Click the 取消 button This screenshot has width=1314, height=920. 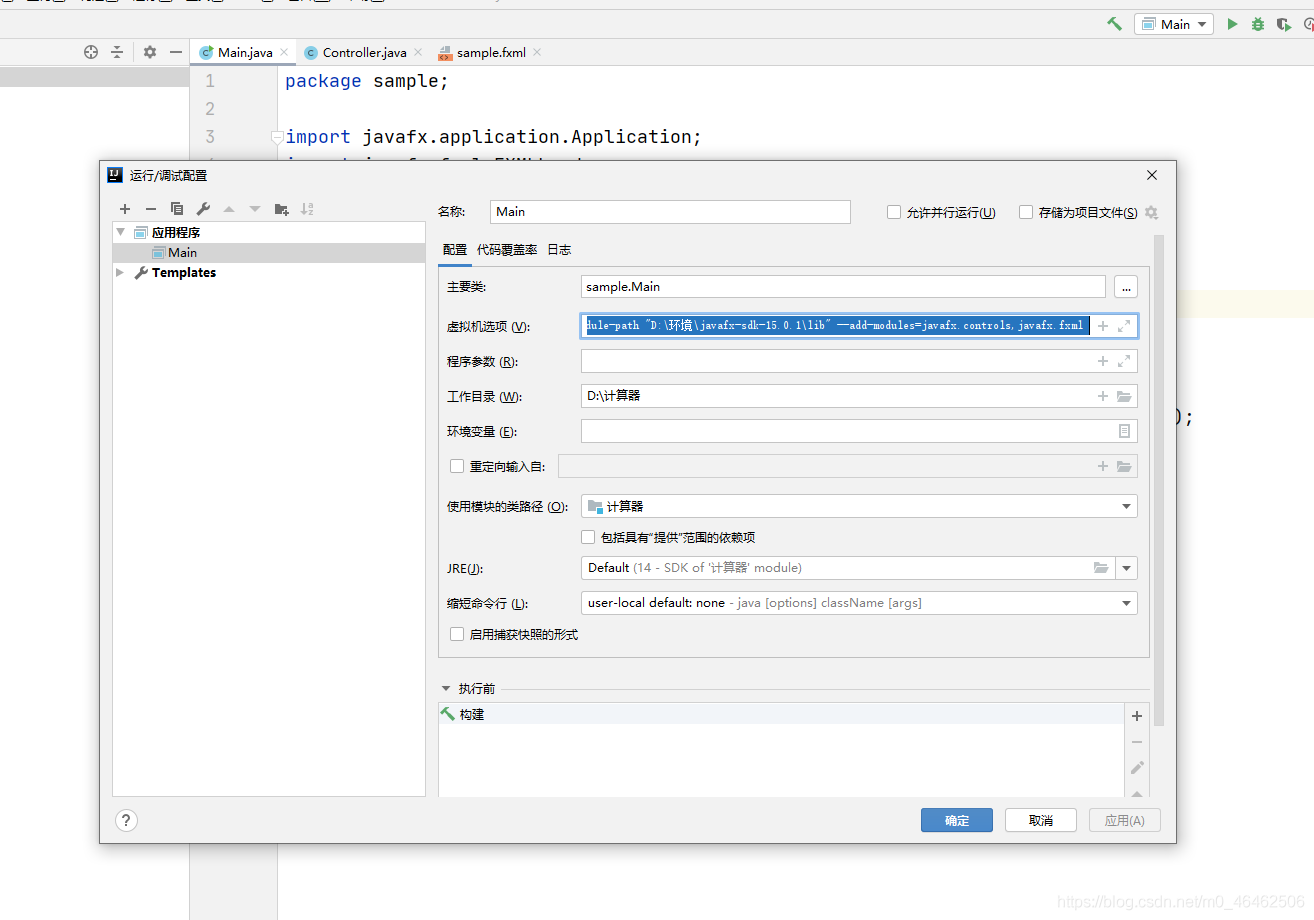click(1040, 820)
